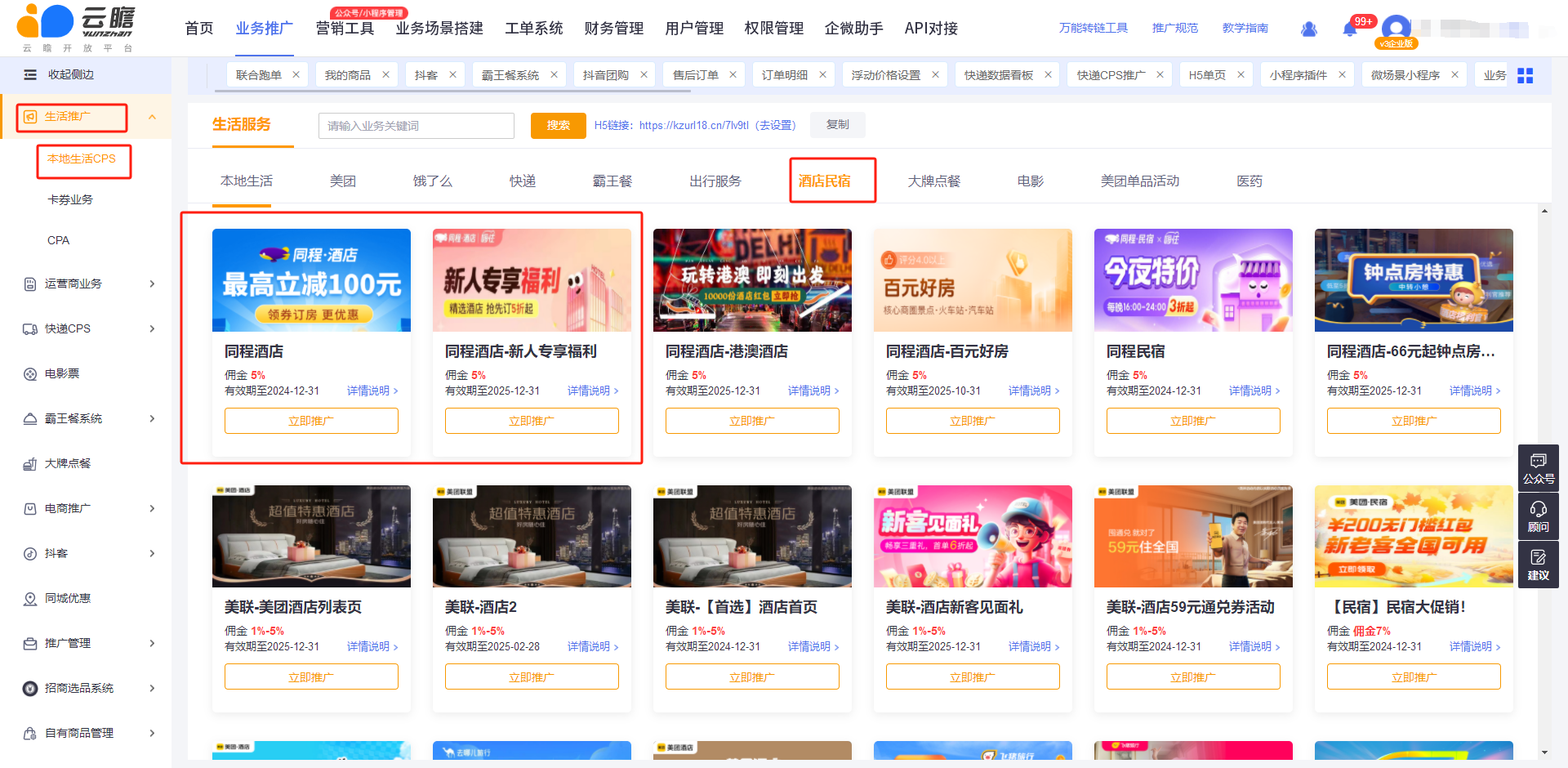Expand the 运营商业务 sidebar menu
Image resolution: width=1568 pixels, height=768 pixels.
152,284
